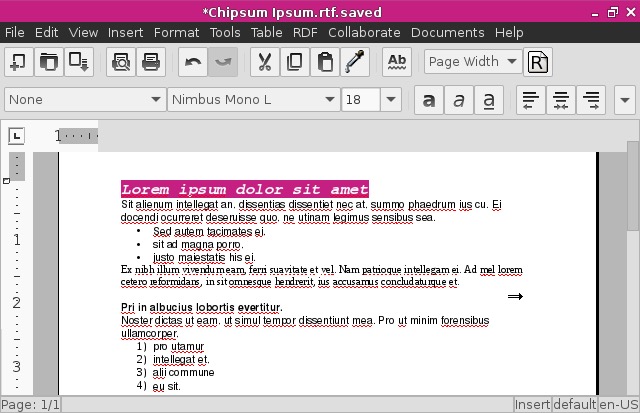Open the Table menu

266,32
